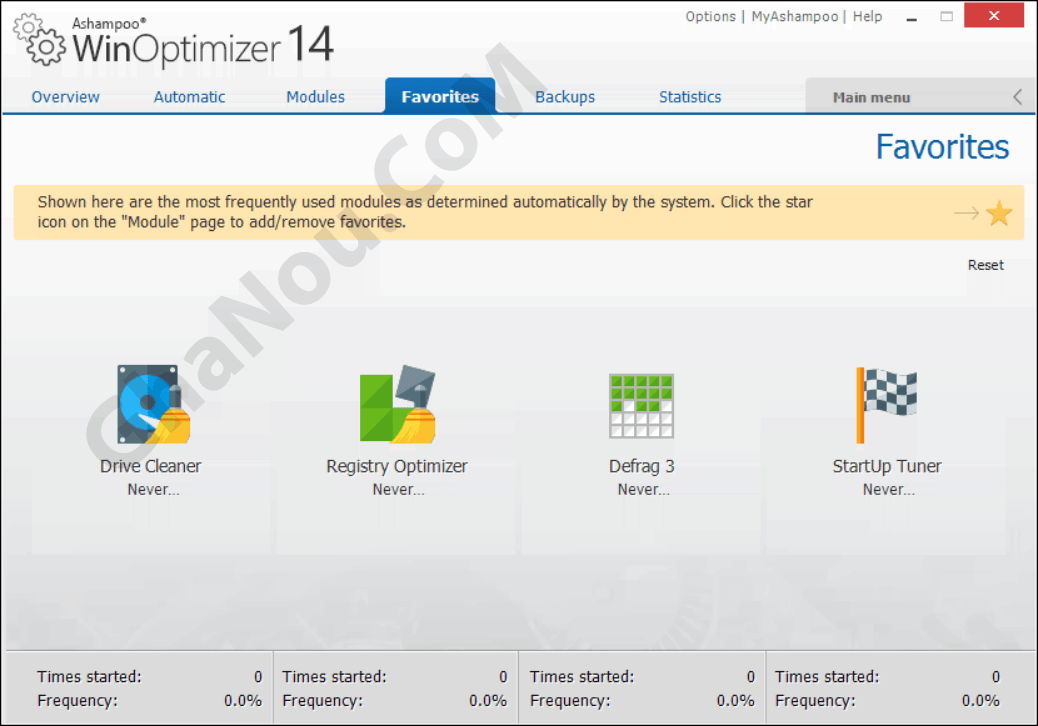Image resolution: width=1038 pixels, height=726 pixels.
Task: View the Statistics tab
Action: 690,97
